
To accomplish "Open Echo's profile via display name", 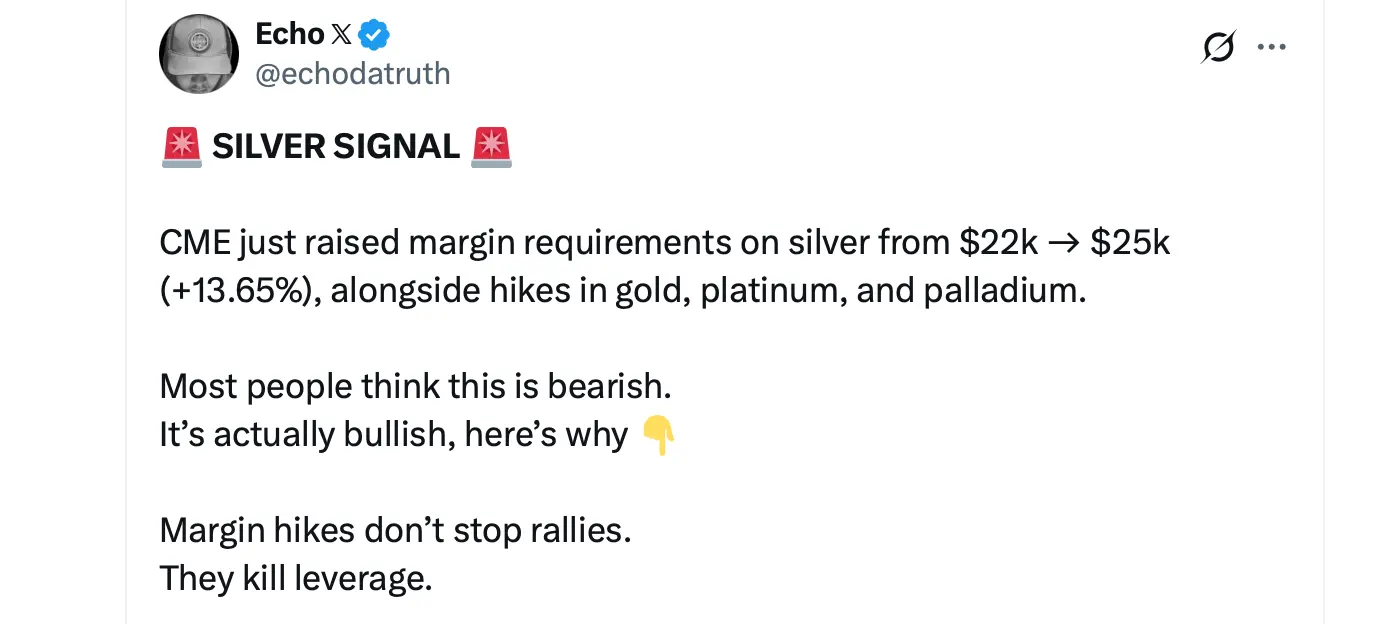I will tap(289, 33).
